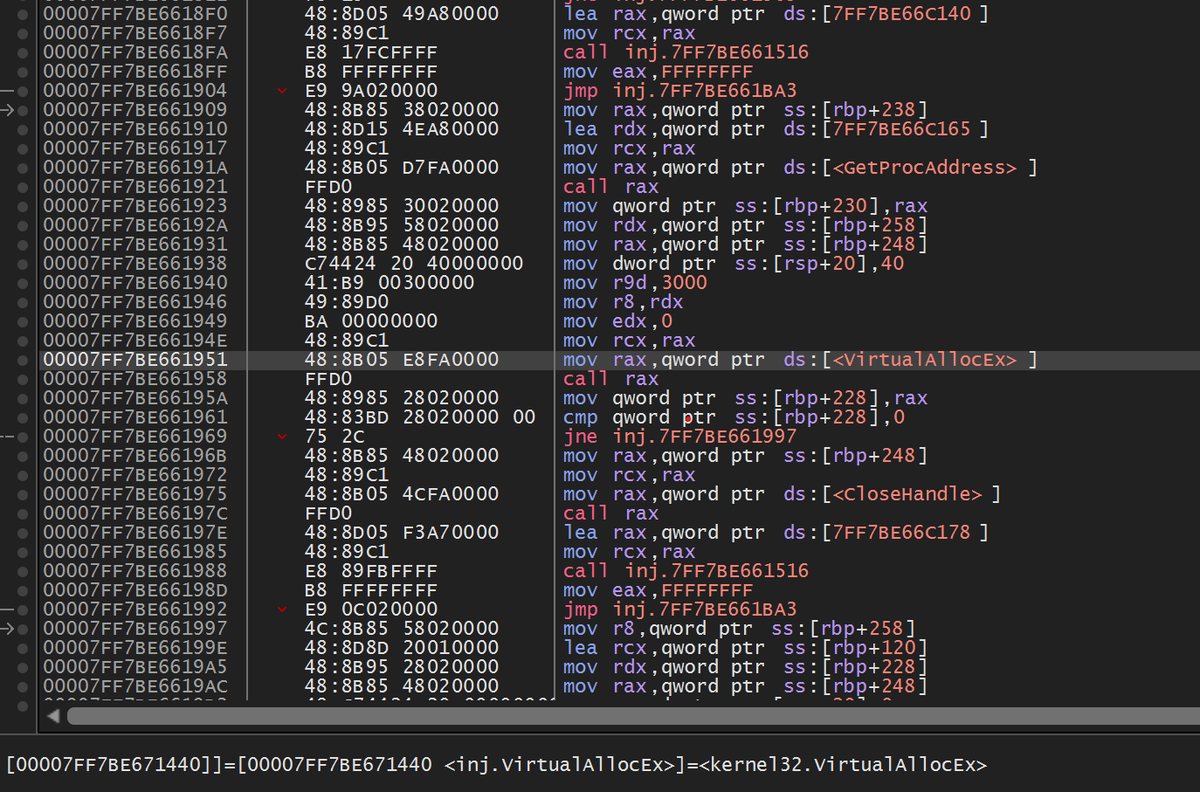This screenshot has width=1200, height=792.
Task: Select instruction mov r9d,3000
Action: click(x=635, y=283)
